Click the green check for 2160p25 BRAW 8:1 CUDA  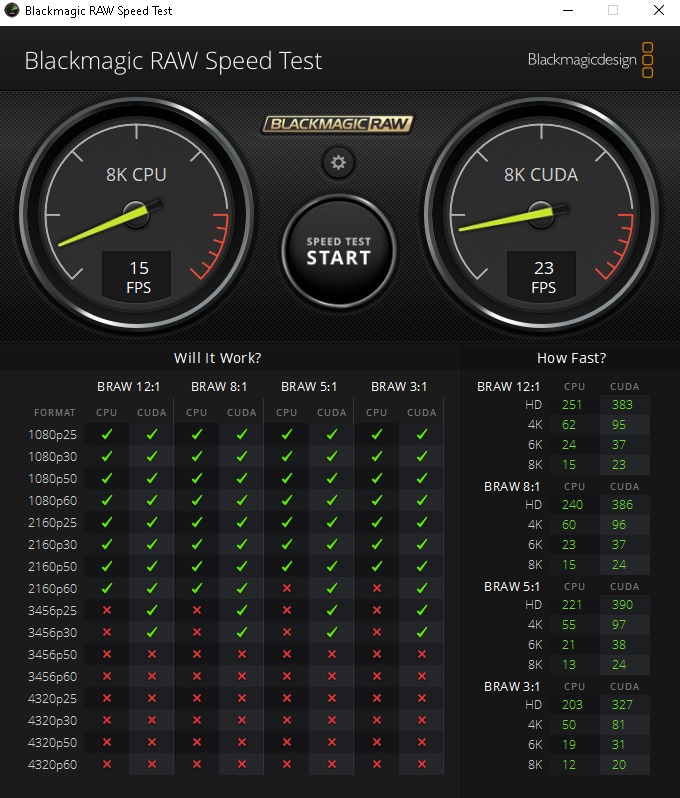point(242,522)
